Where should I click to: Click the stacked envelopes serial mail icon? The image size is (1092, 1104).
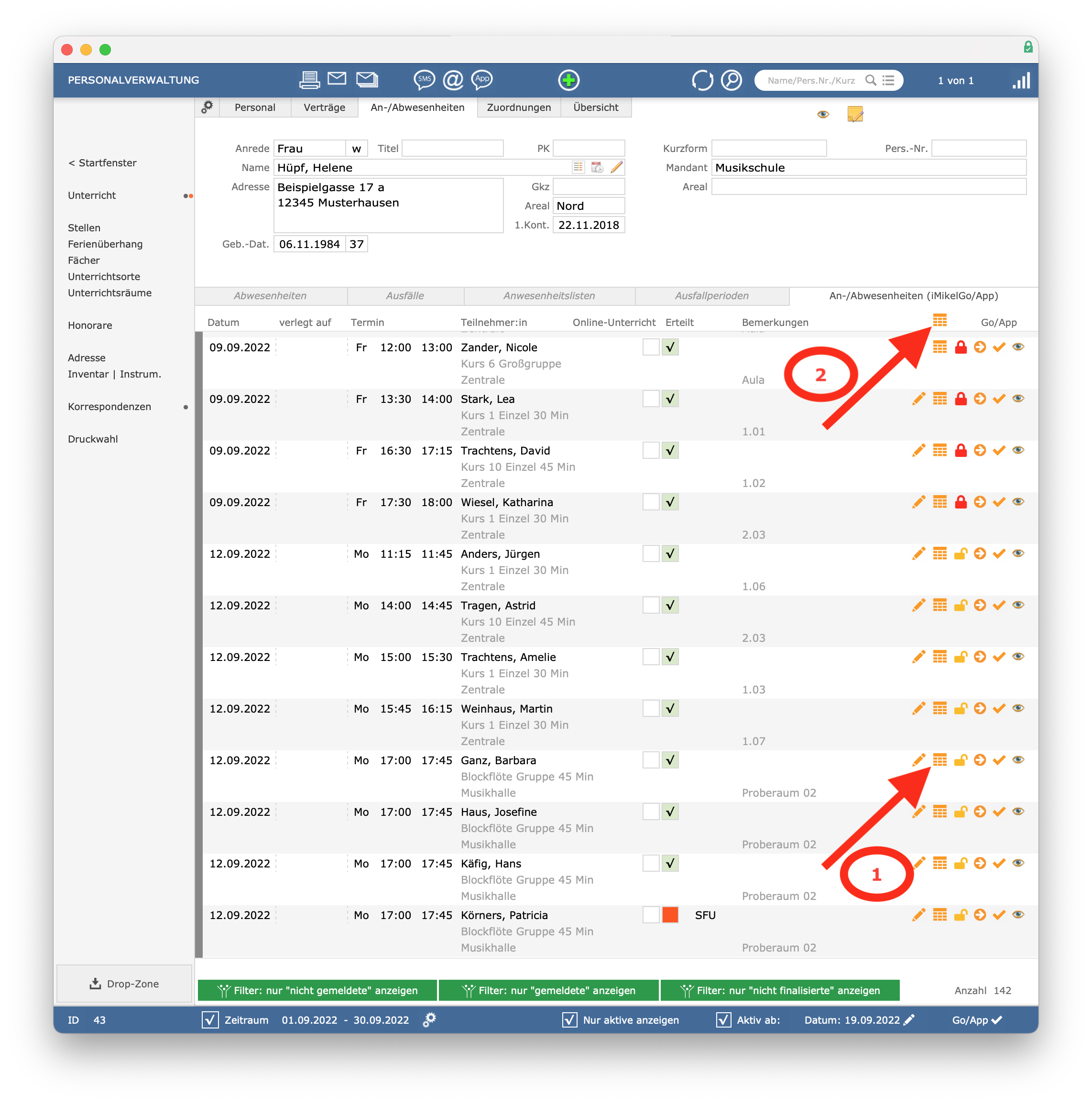click(367, 79)
